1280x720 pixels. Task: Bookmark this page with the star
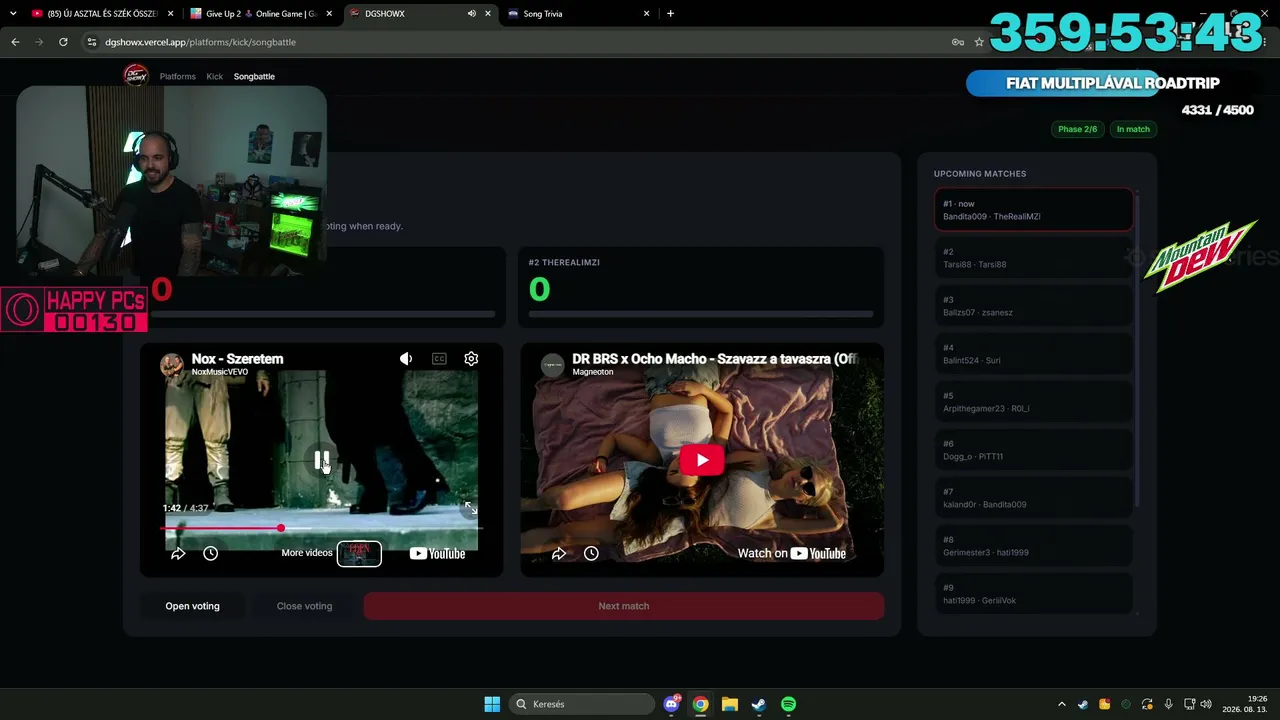(x=979, y=42)
